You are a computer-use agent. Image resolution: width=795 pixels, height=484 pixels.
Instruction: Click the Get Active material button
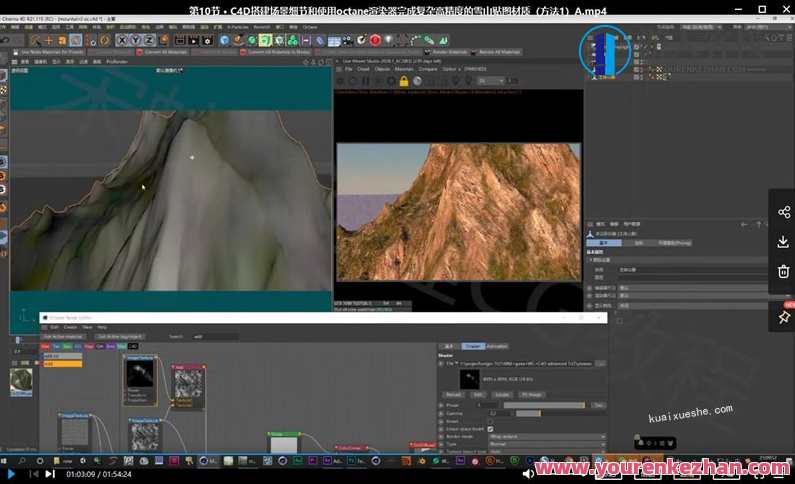coord(61,337)
